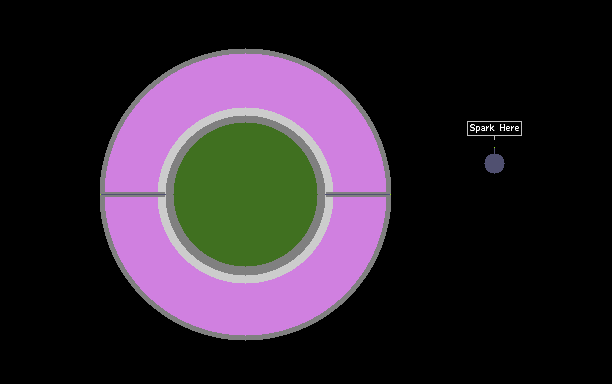Click the light gray ring below the green core
This screenshot has width=612, height=384.
point(246,279)
